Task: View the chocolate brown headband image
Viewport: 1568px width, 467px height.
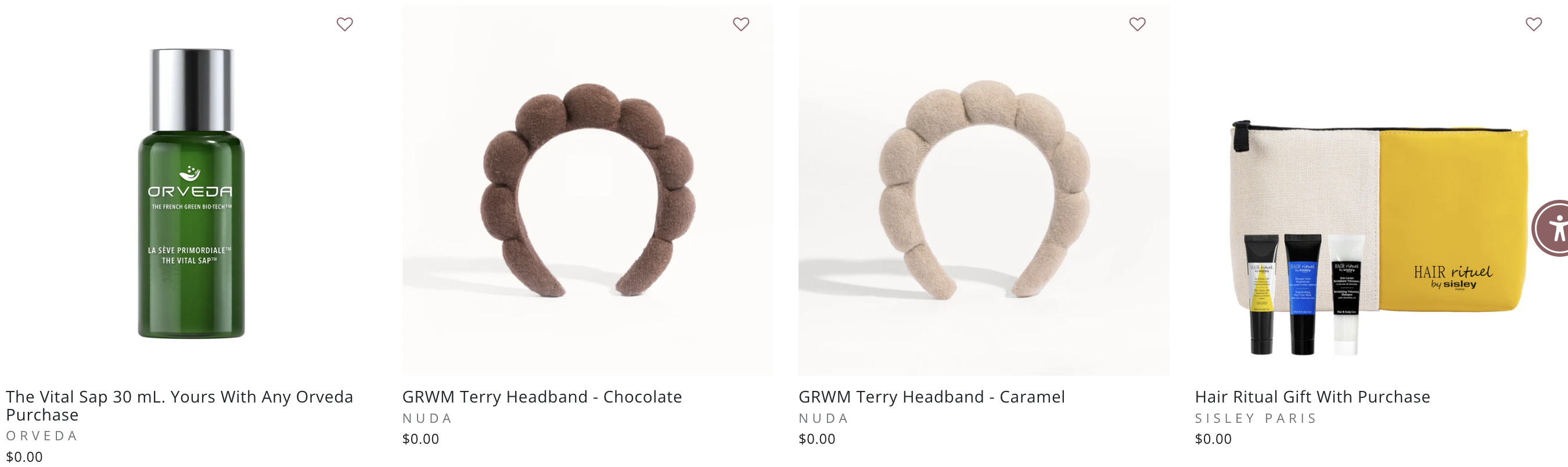Action: click(x=587, y=190)
